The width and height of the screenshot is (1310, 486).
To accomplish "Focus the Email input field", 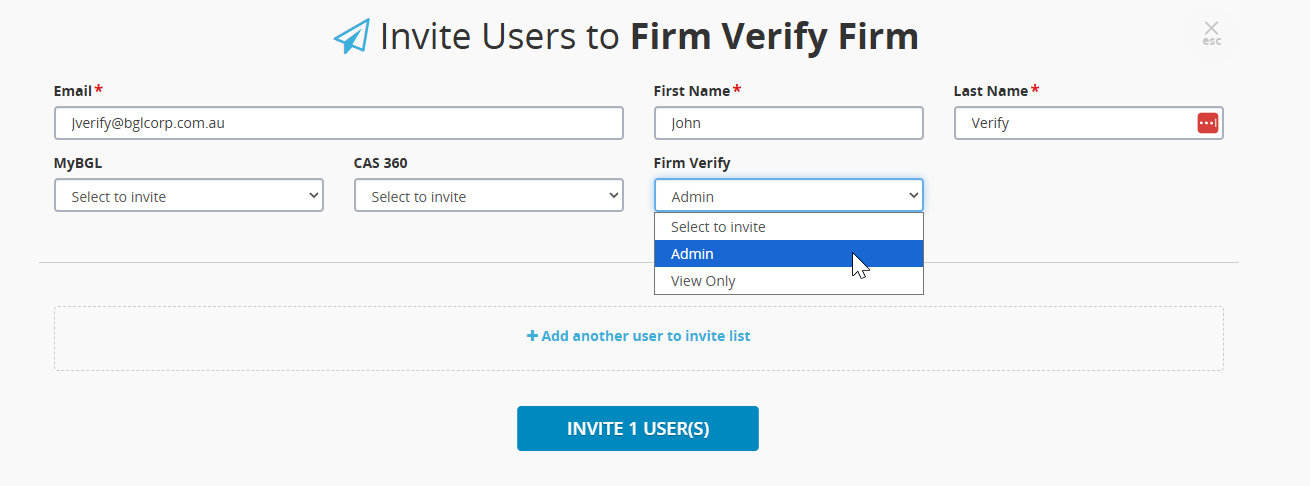I will point(339,123).
